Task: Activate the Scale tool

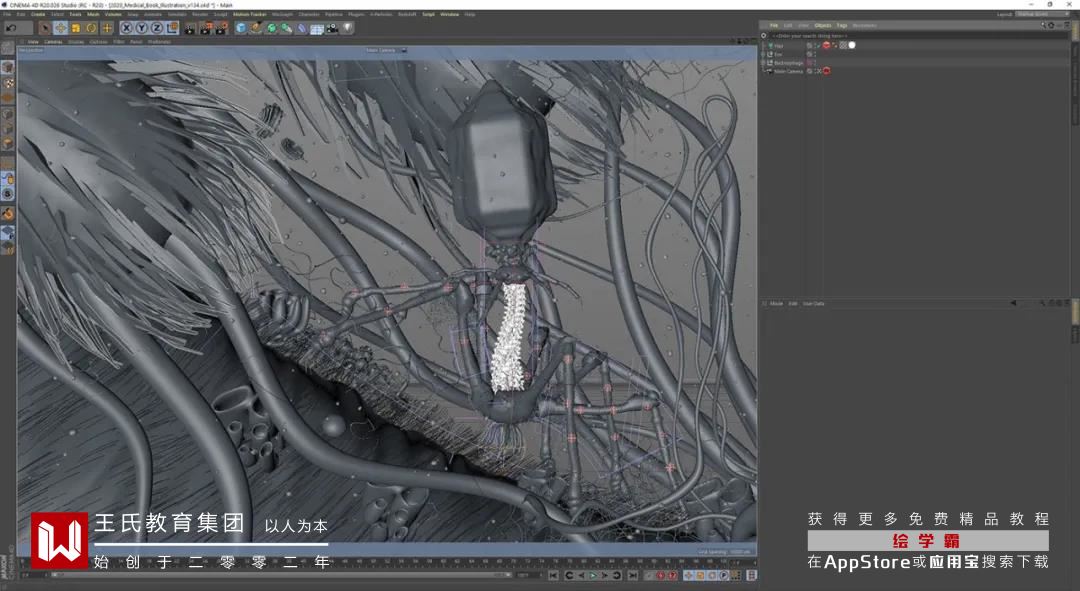Action: pos(75,28)
